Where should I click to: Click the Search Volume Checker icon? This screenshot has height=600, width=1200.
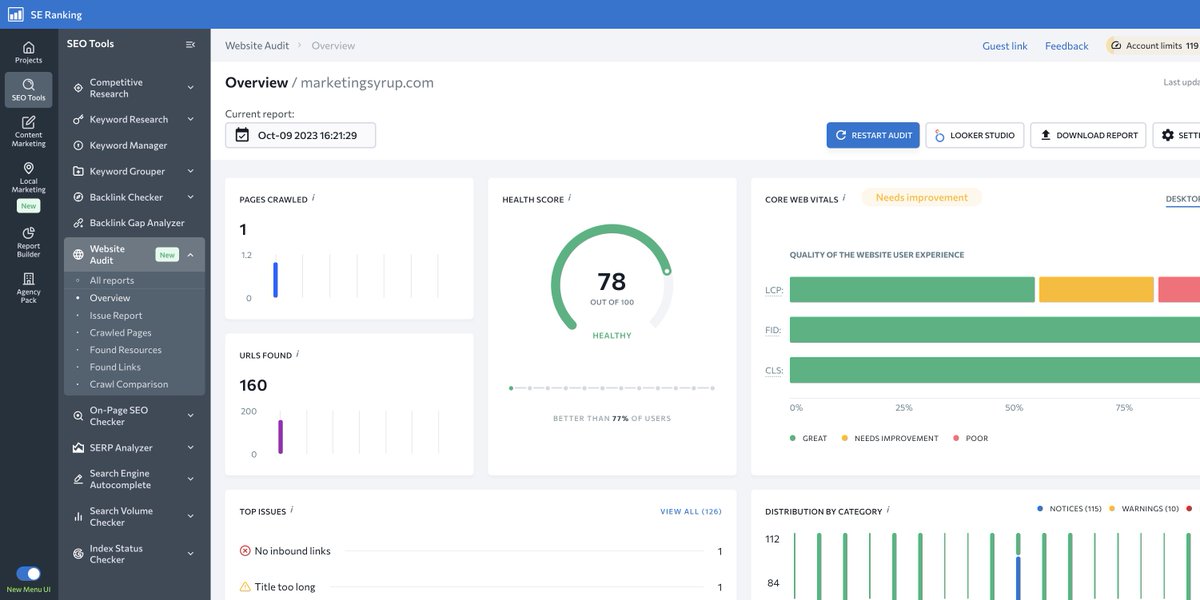pos(78,516)
